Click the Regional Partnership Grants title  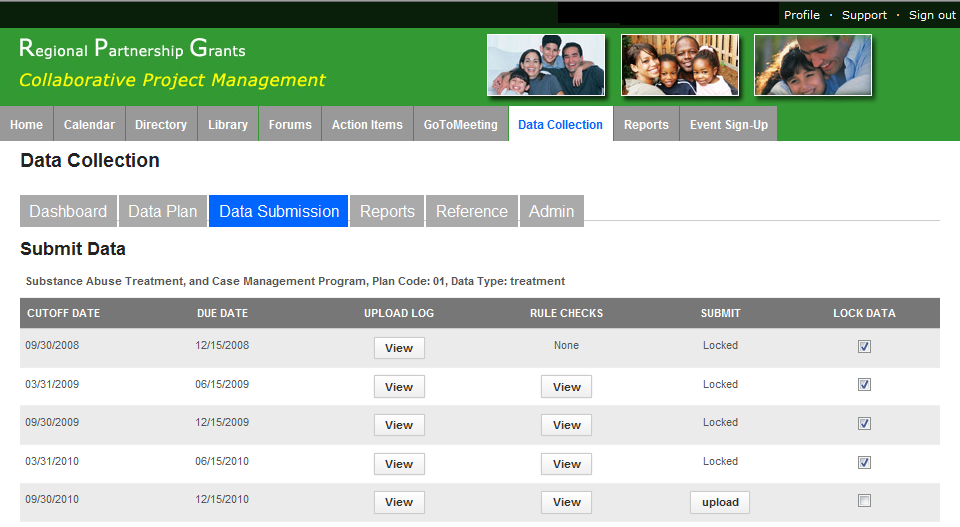coord(132,48)
